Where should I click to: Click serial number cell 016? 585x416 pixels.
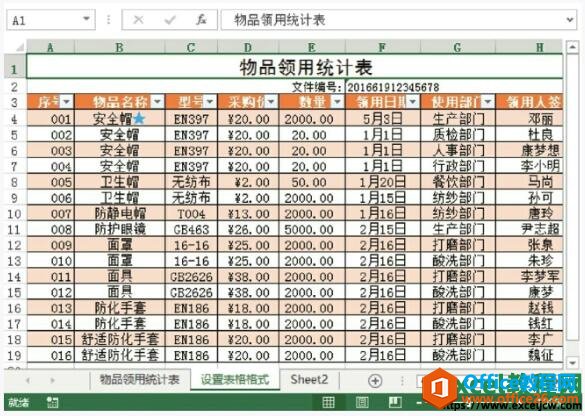[x=50, y=355]
